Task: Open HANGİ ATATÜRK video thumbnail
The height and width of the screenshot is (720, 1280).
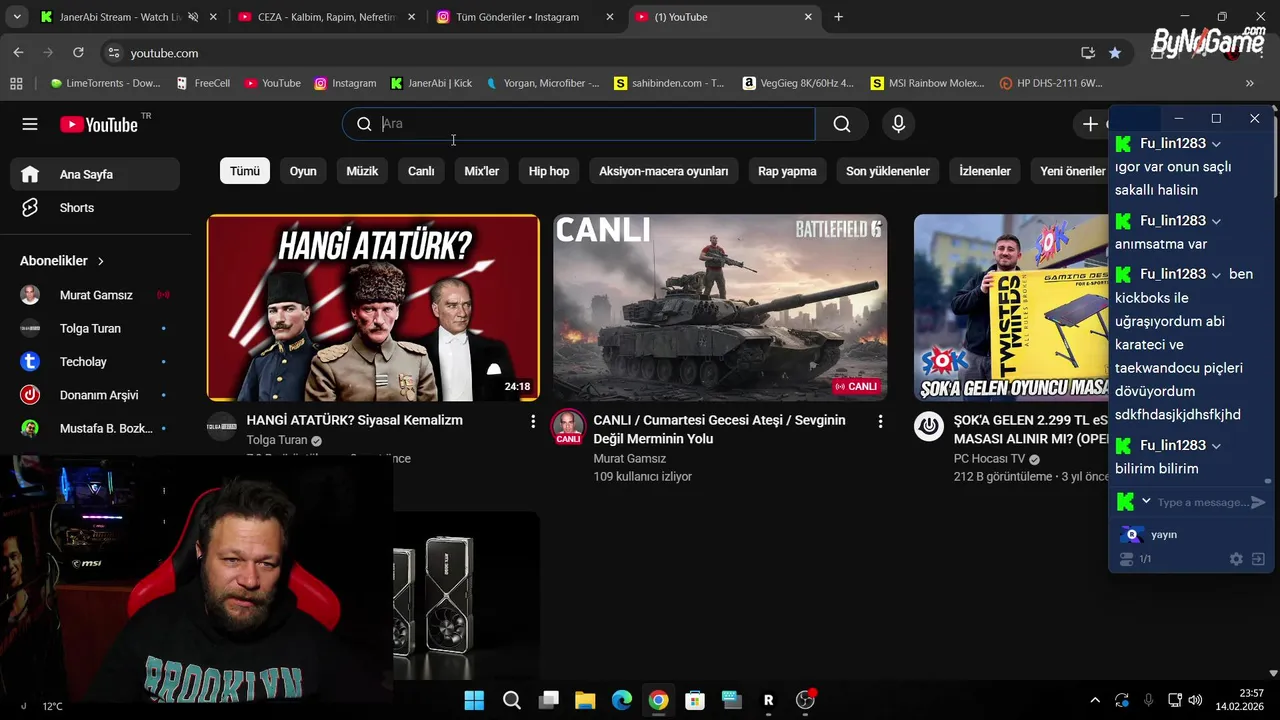Action: [x=373, y=308]
